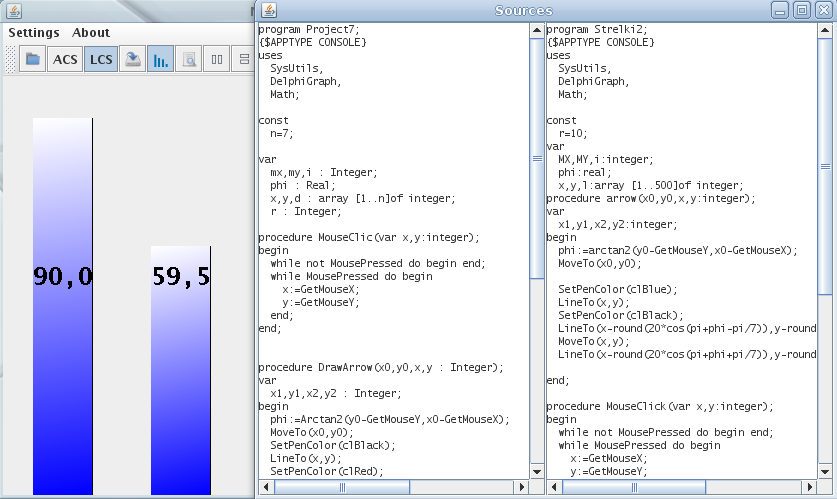Click 'DelphiGraph,' in the Project7 pane
Screen dimensions: 837x499
point(305,81)
